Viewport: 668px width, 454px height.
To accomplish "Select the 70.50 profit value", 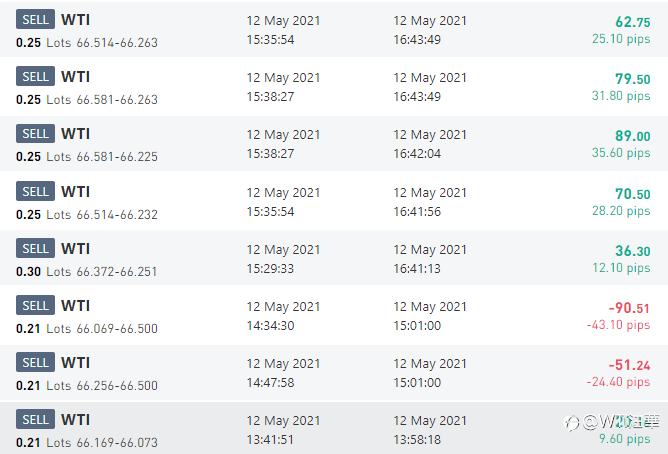I will (x=632, y=194).
